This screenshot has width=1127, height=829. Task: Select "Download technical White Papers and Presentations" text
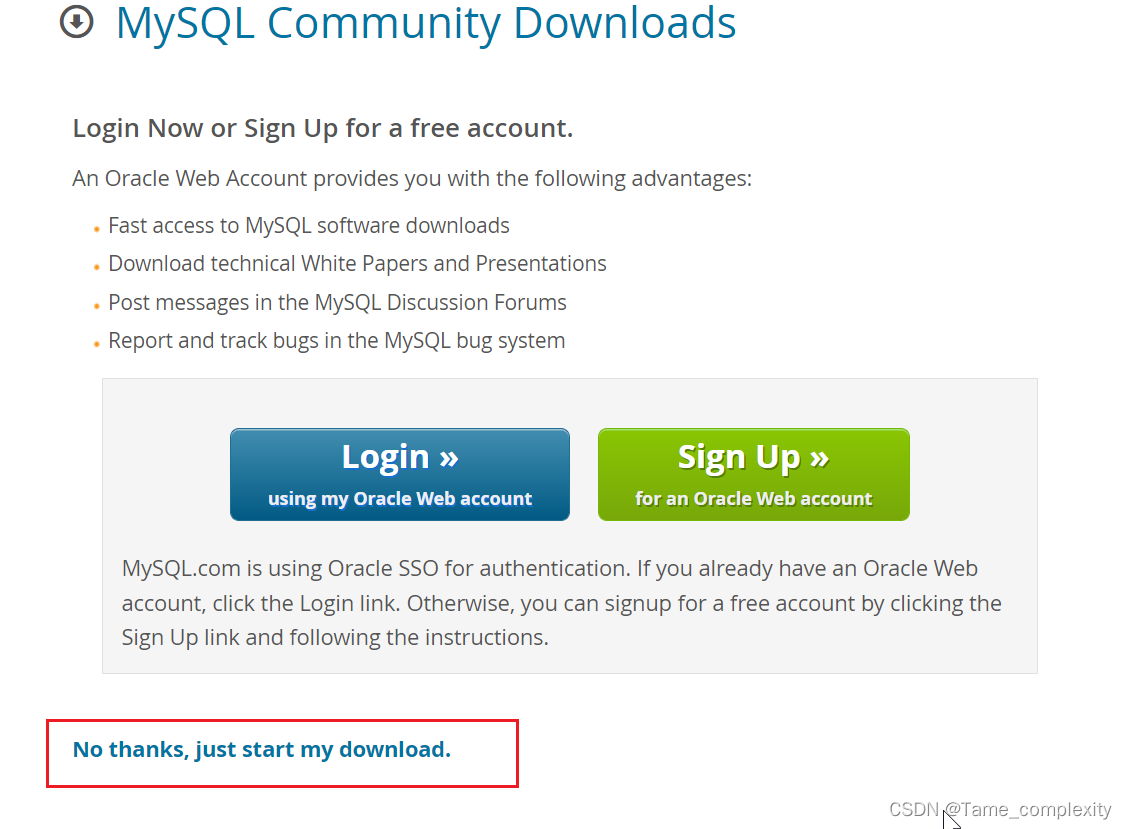click(357, 263)
